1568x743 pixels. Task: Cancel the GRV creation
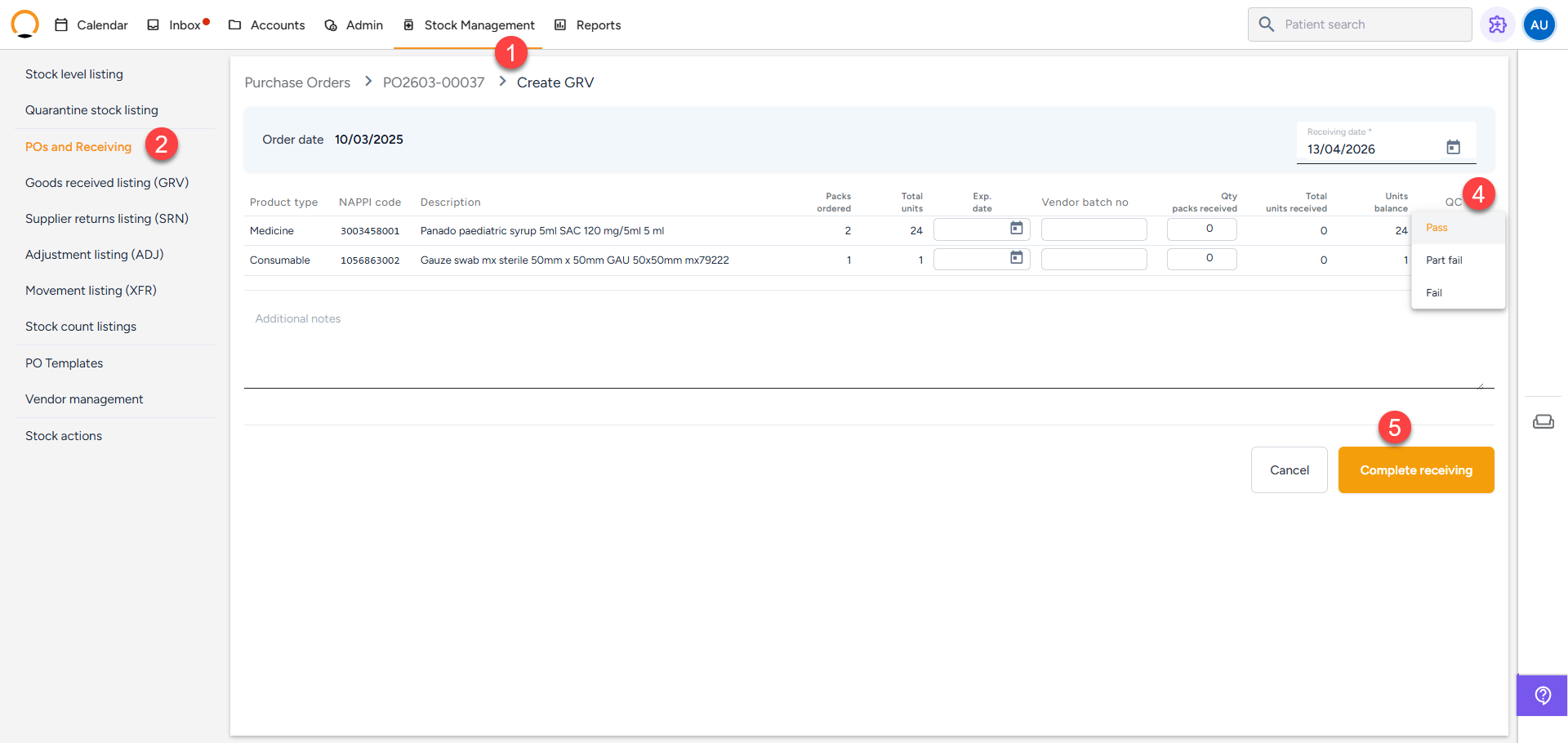click(x=1289, y=470)
